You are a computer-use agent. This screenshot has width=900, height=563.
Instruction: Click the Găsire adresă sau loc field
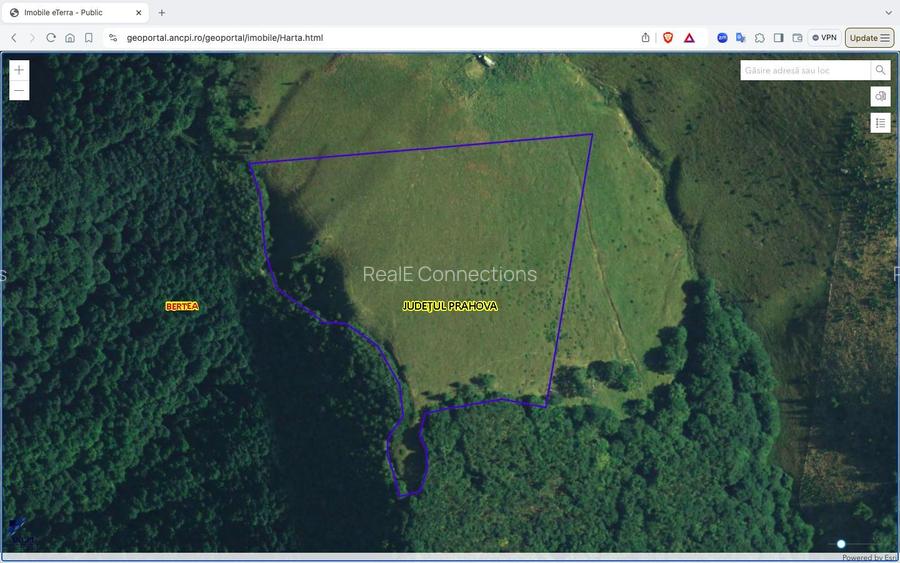(805, 70)
